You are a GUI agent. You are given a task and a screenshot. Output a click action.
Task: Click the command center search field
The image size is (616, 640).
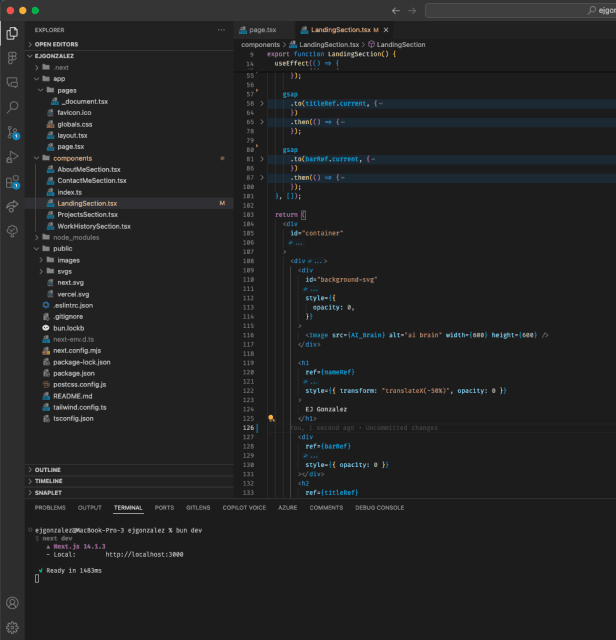(x=520, y=11)
